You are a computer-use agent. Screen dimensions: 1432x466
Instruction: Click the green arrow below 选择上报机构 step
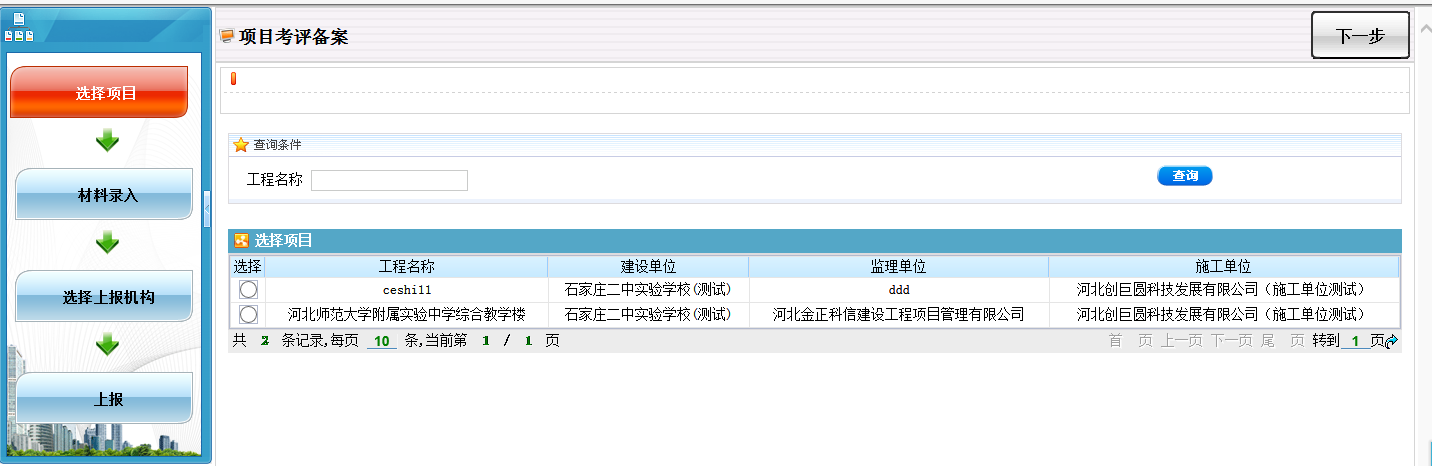click(x=107, y=345)
